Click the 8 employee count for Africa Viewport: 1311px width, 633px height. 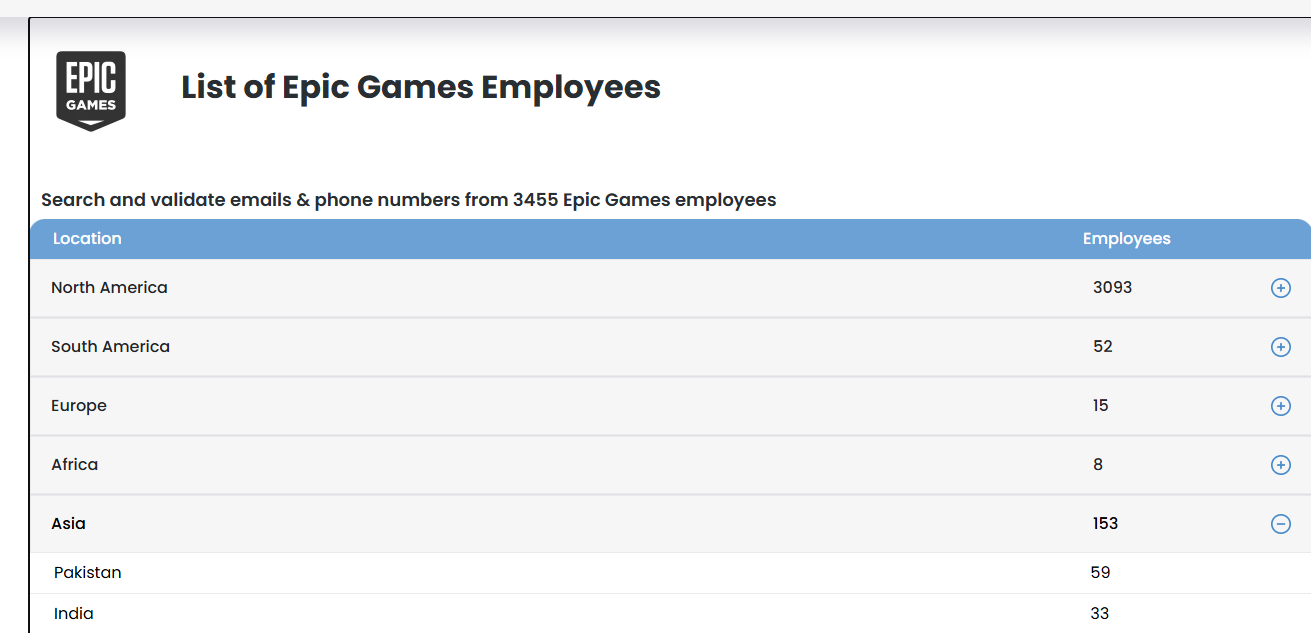[1098, 464]
